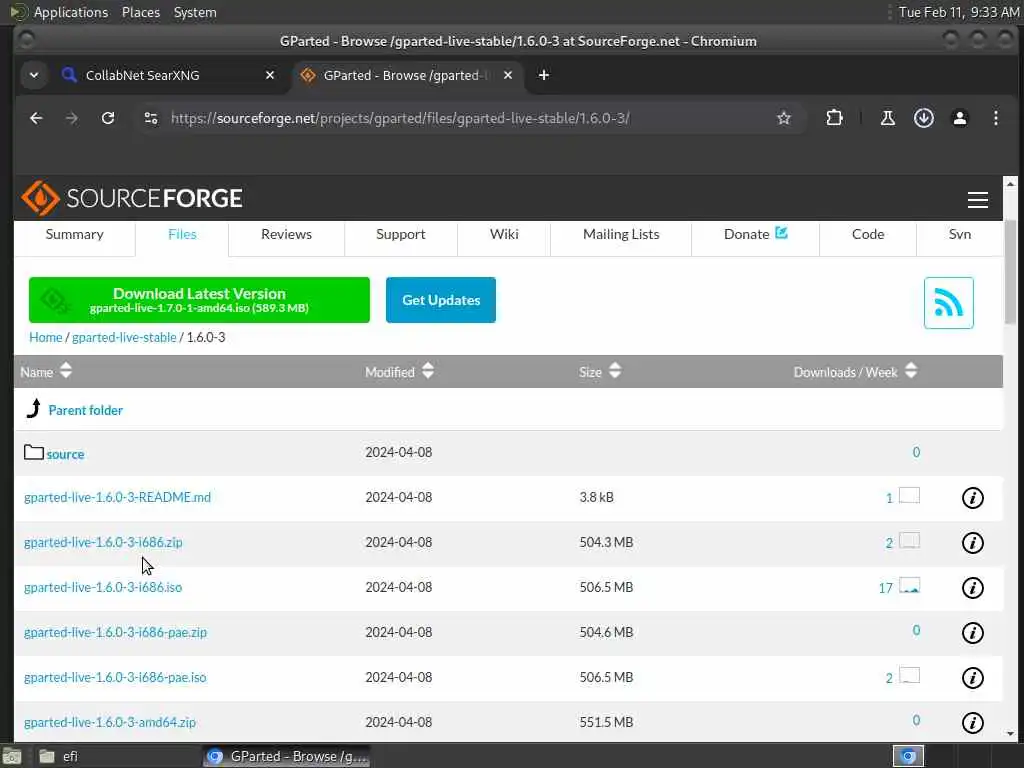Download gparted-live-1.6.0-3-i686-pae.zip
The height and width of the screenshot is (768, 1024).
pos(116,633)
